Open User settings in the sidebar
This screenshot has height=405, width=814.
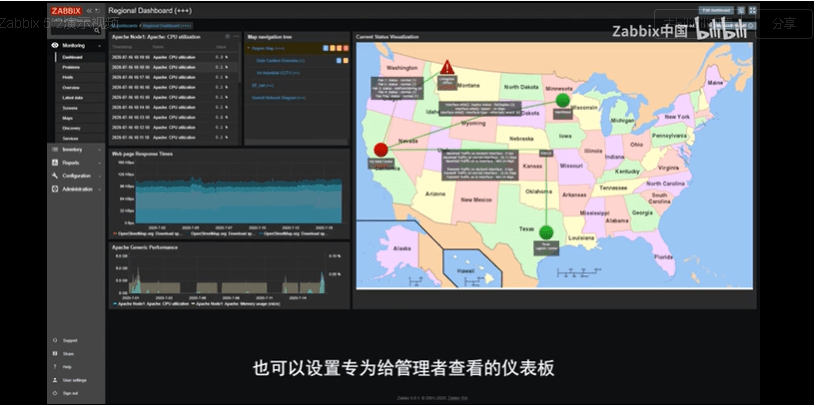pos(74,380)
